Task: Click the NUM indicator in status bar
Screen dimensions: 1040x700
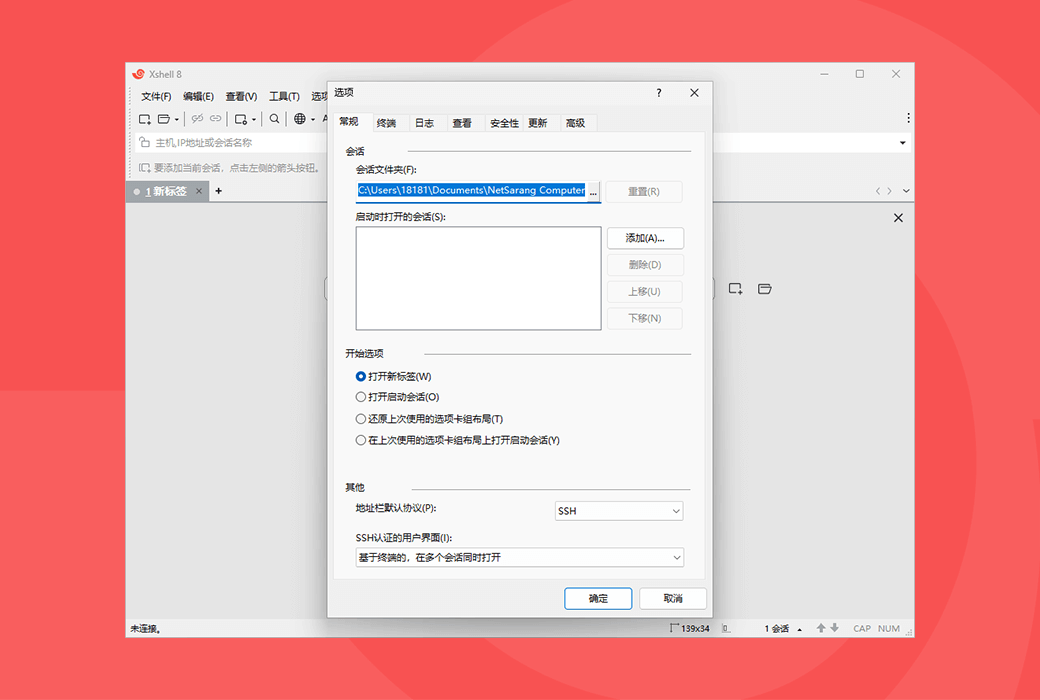Action: click(889, 628)
